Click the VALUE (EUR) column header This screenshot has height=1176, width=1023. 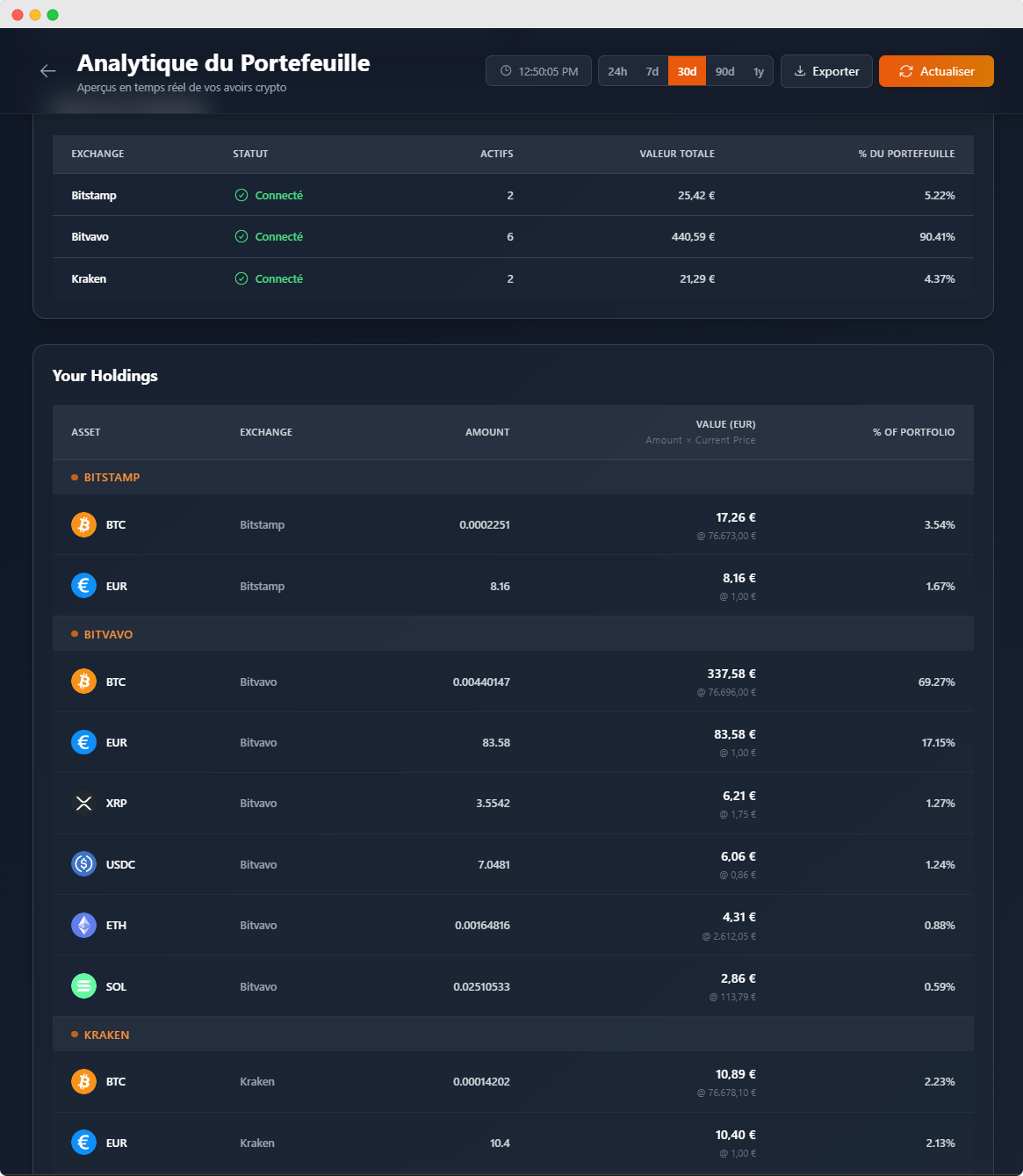[725, 424]
